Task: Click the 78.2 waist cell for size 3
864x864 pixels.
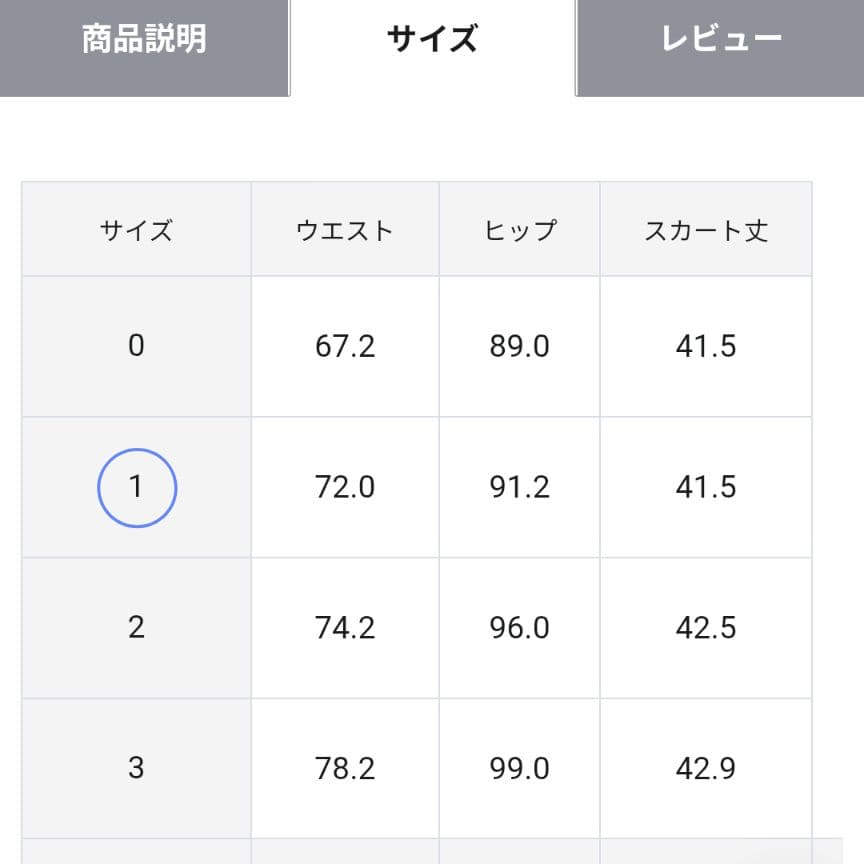Action: tap(344, 768)
